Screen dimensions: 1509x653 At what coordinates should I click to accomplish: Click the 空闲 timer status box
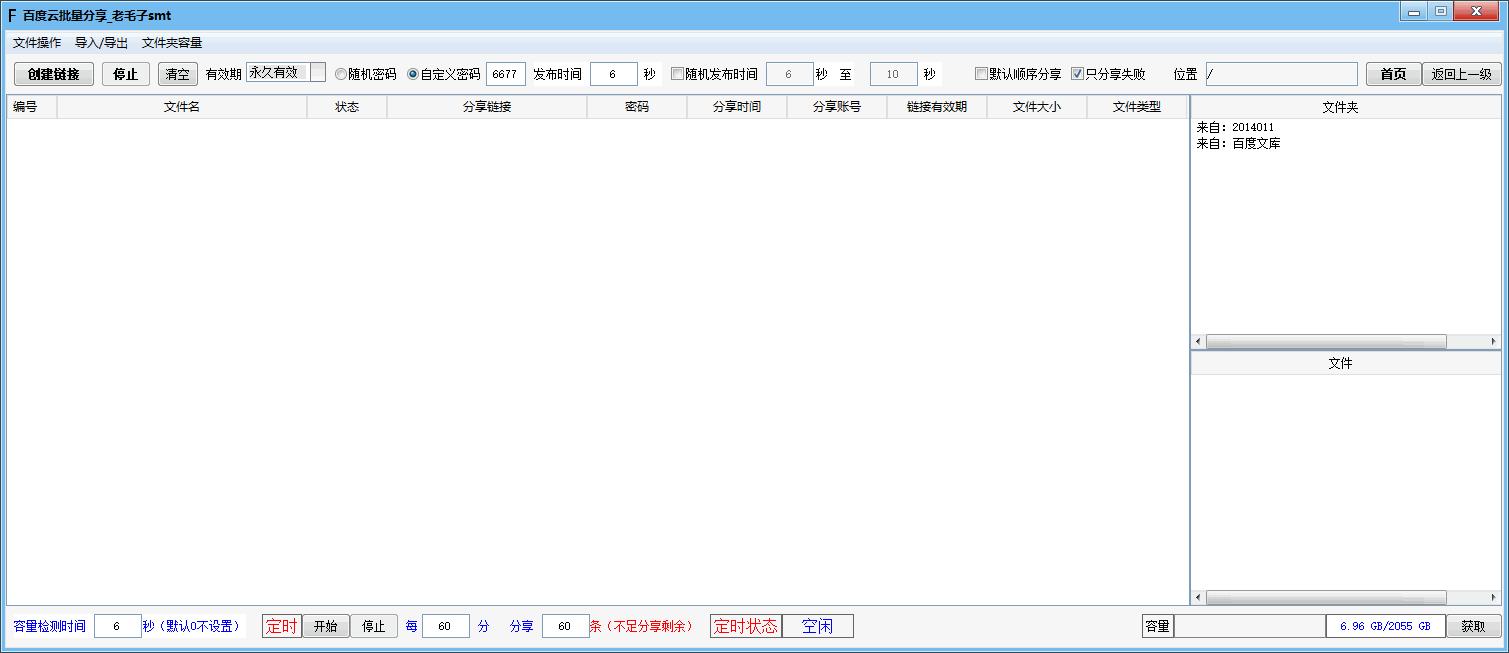point(818,626)
